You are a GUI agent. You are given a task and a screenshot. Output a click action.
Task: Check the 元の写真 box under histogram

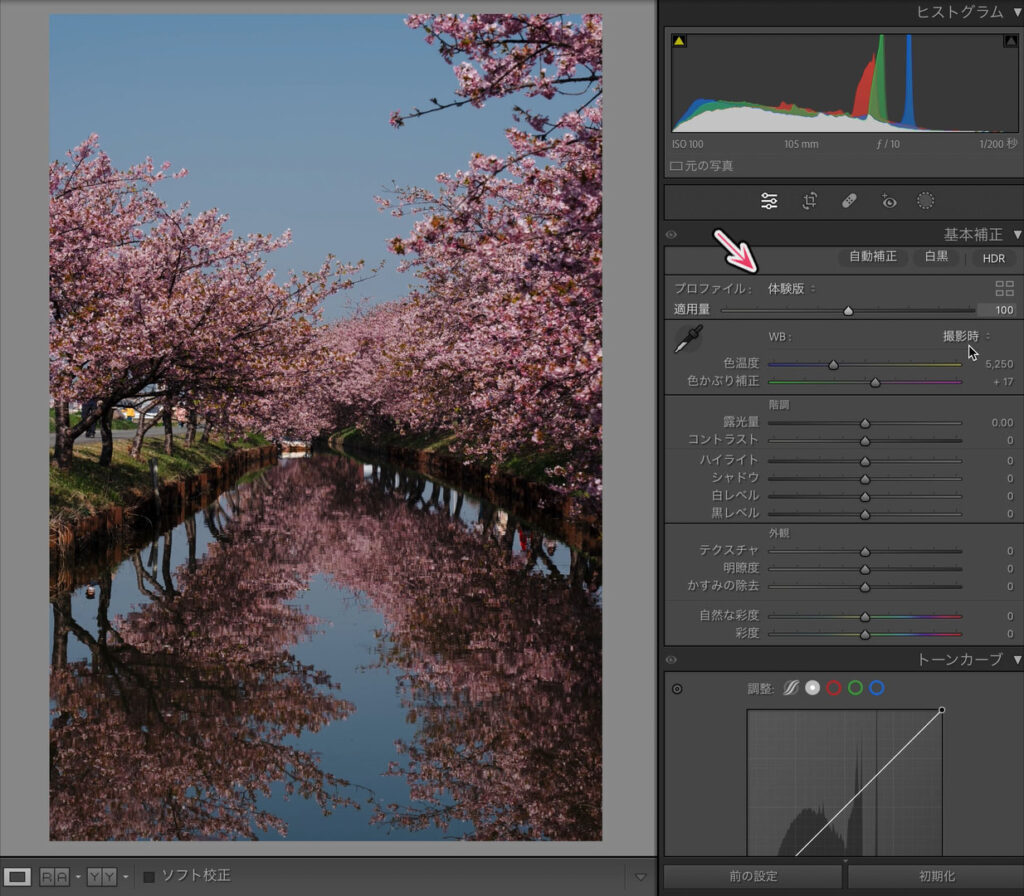tap(676, 166)
